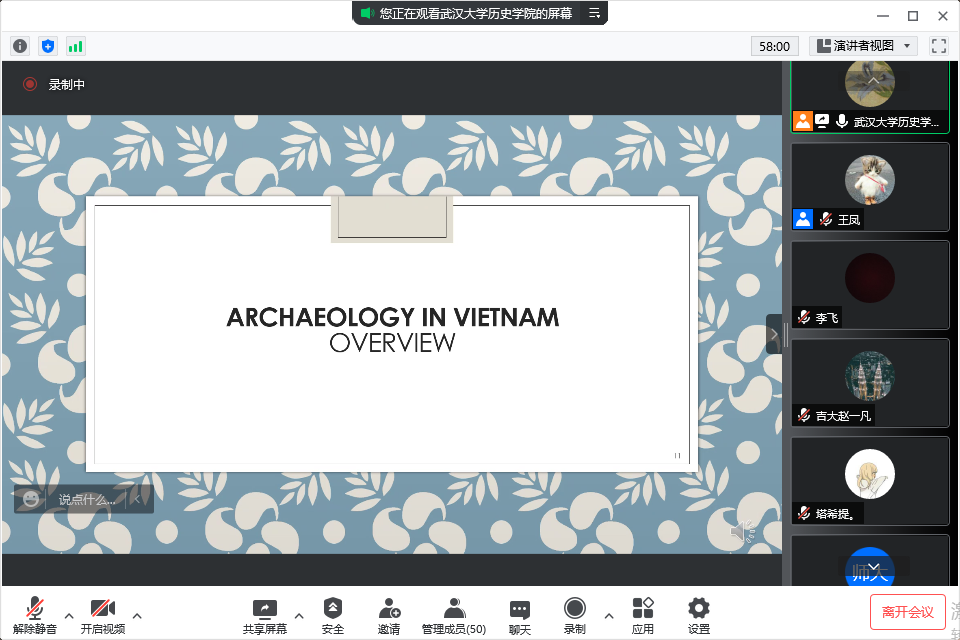Open the screen-sharing options menu in top banner
The width and height of the screenshot is (960, 640).
pos(594,13)
